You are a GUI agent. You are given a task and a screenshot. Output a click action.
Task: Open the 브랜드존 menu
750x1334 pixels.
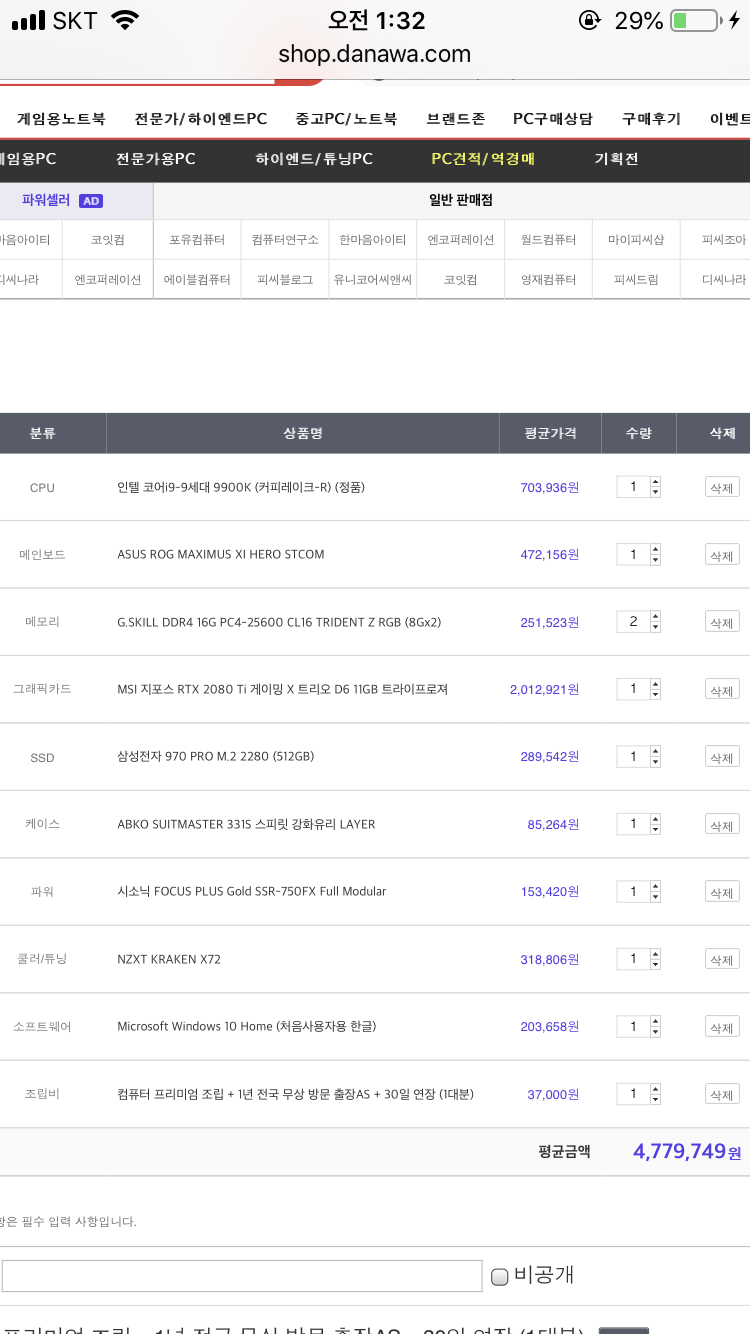pyautogui.click(x=455, y=118)
